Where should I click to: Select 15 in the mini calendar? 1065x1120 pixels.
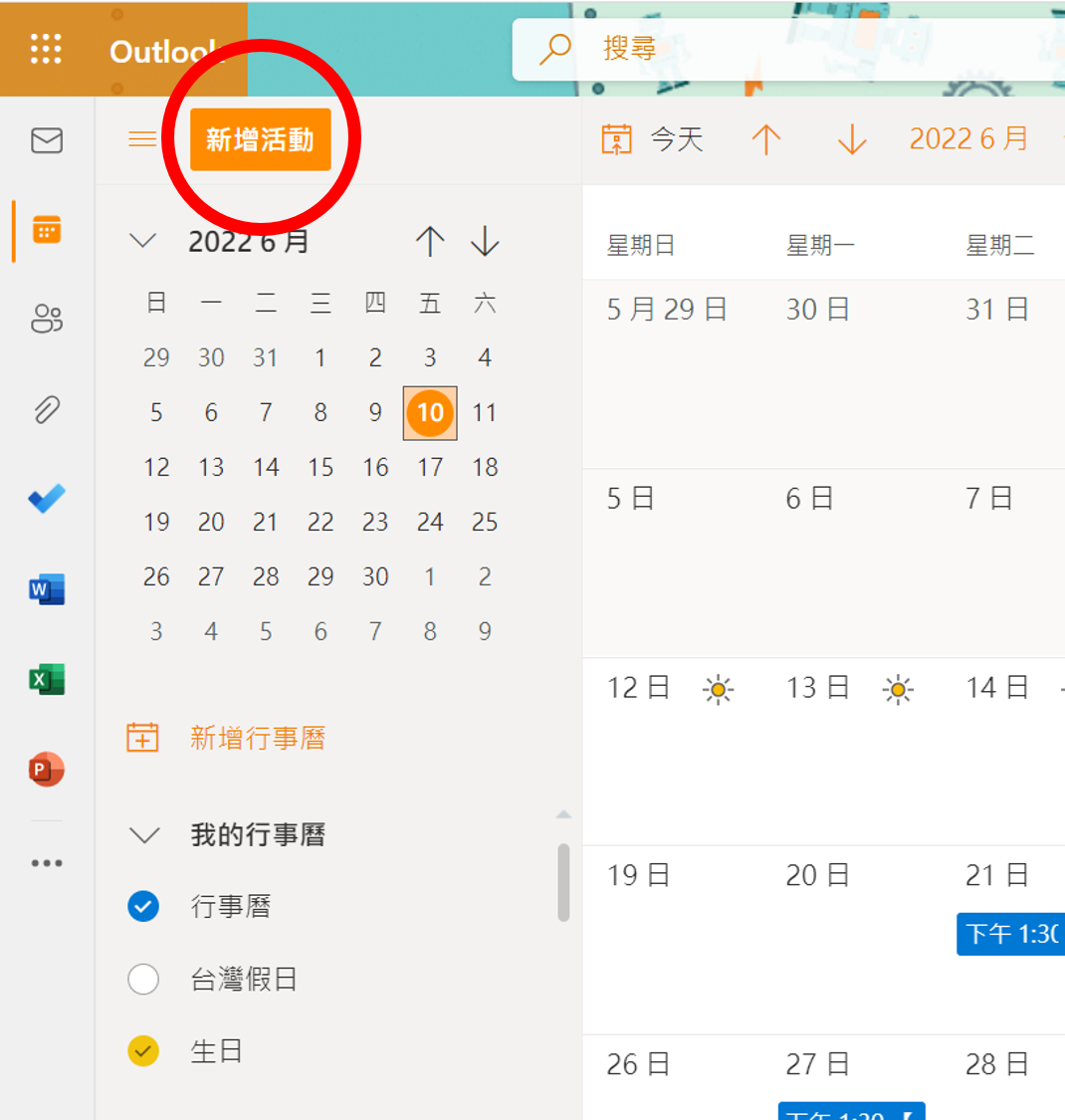point(320,468)
